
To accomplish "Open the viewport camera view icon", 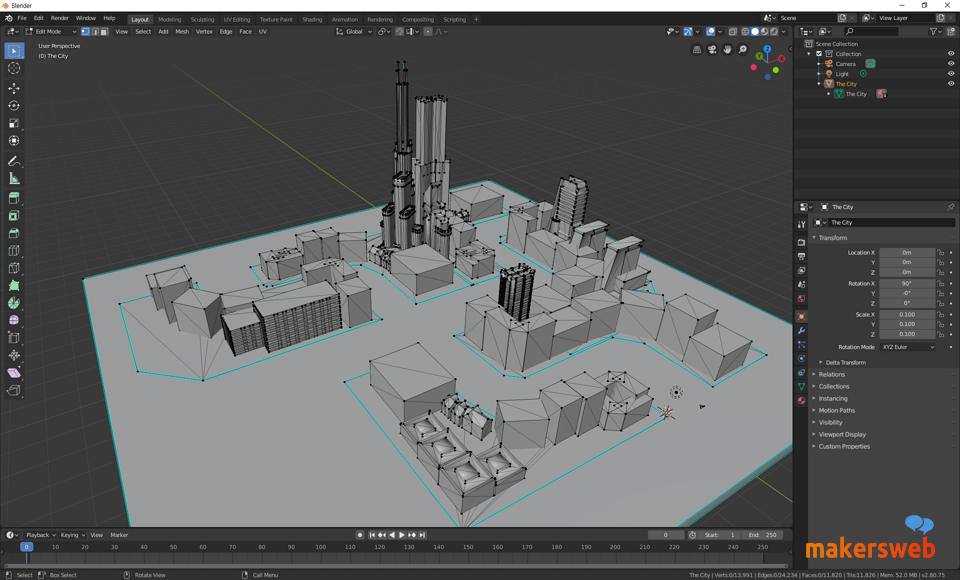I will tap(712, 49).
